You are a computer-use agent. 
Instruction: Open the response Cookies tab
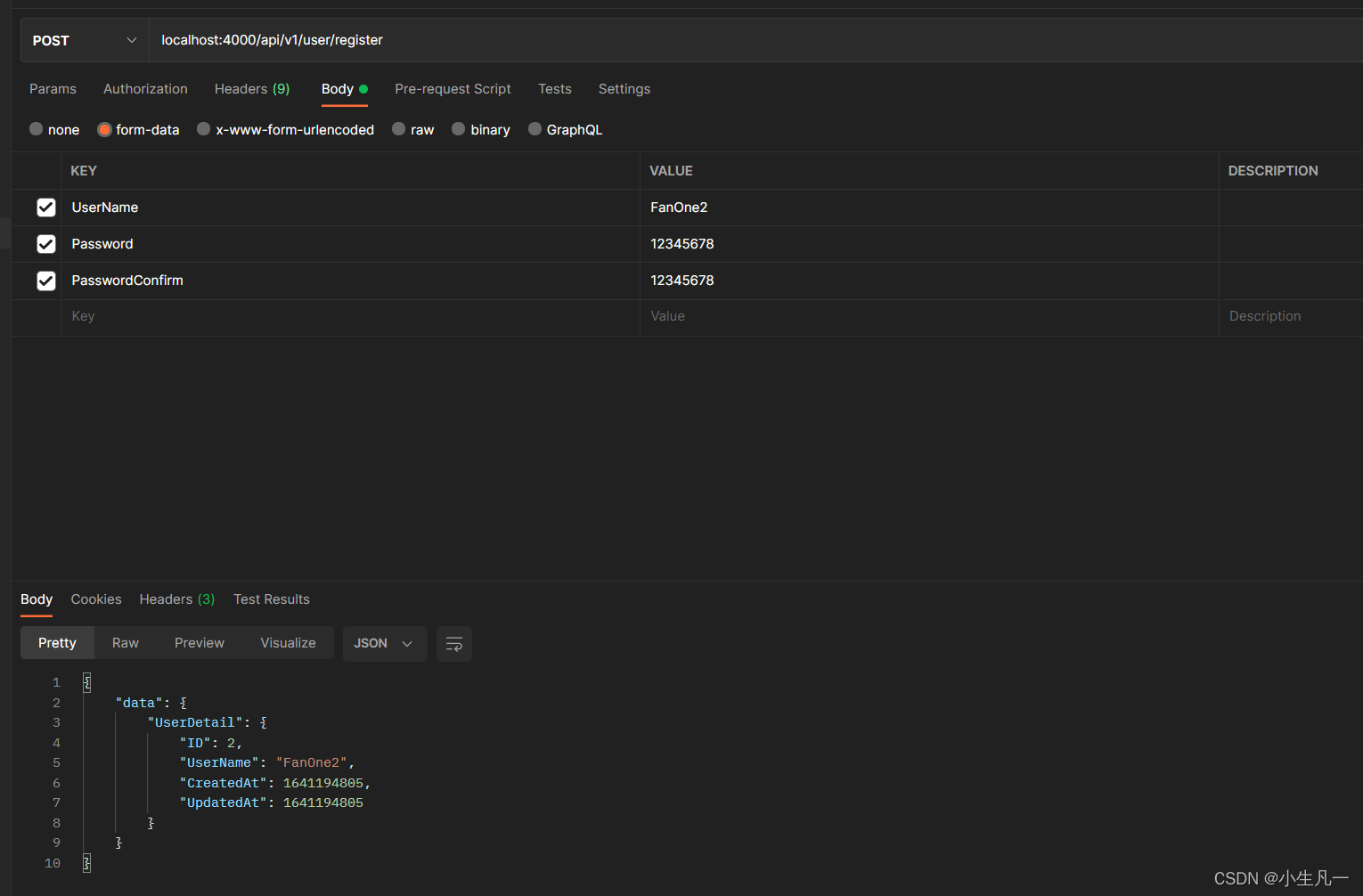click(x=96, y=599)
